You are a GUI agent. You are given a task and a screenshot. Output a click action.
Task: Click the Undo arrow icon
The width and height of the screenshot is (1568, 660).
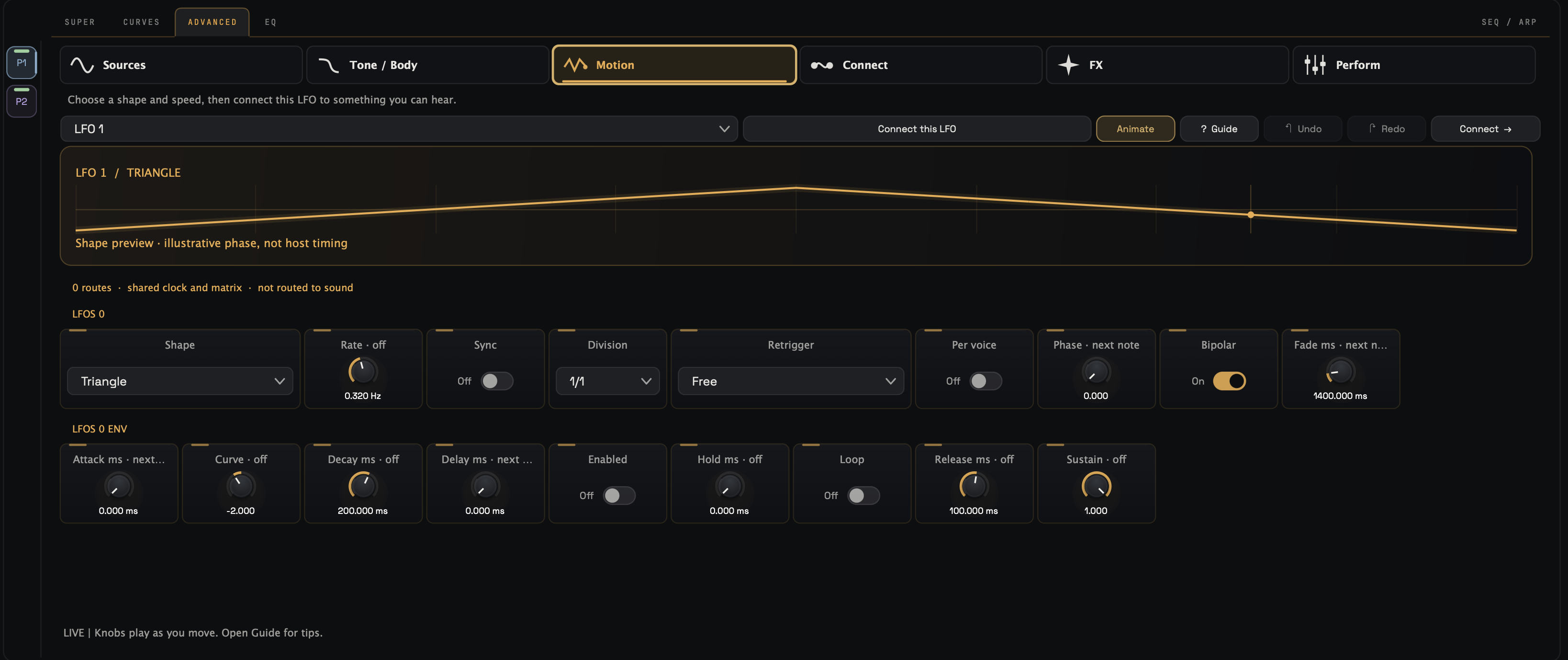coord(1288,128)
